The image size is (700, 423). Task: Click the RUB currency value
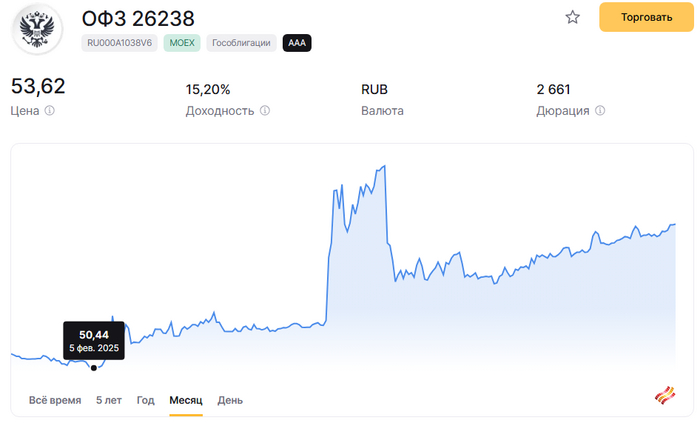coord(374,90)
